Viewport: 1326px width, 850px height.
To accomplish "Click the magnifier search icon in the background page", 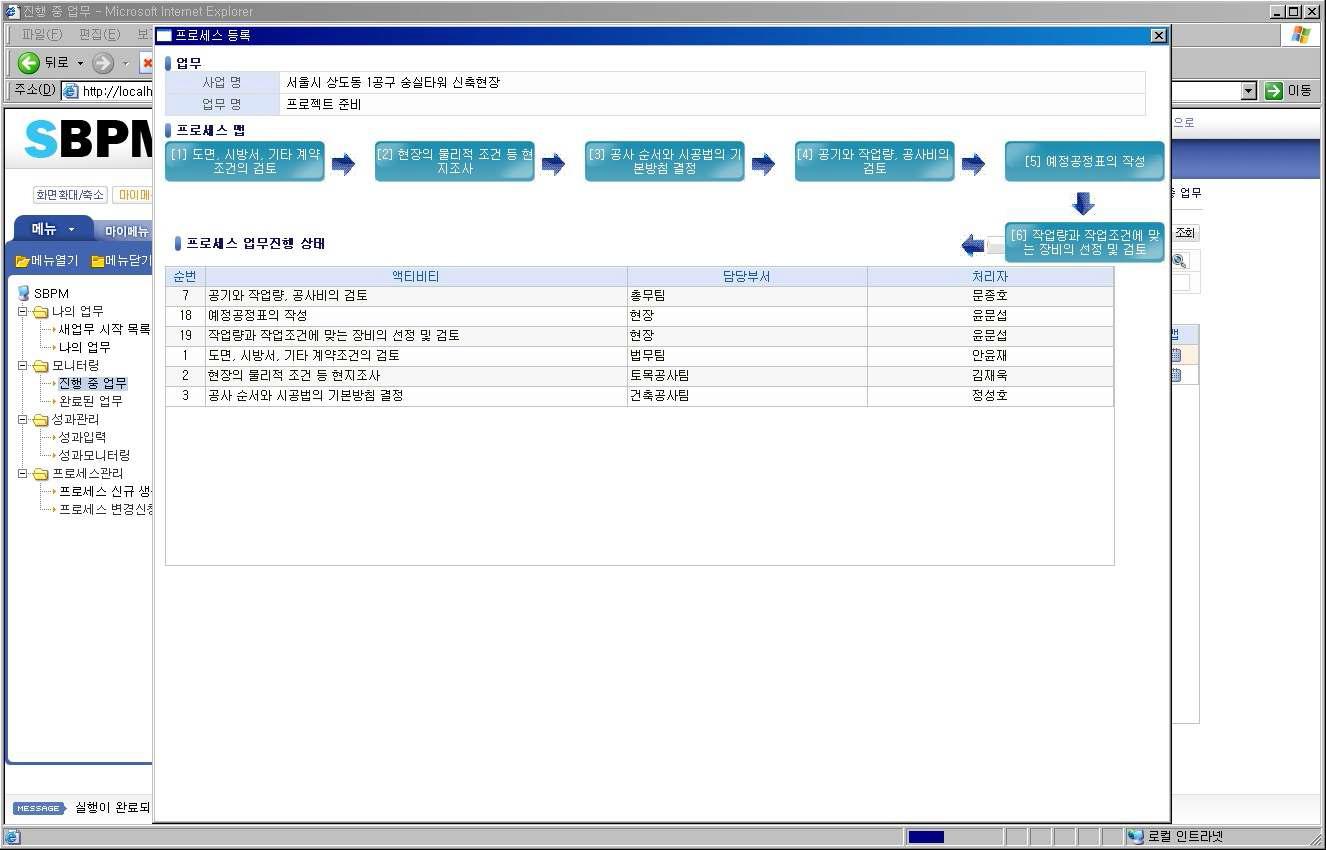I will (1179, 261).
